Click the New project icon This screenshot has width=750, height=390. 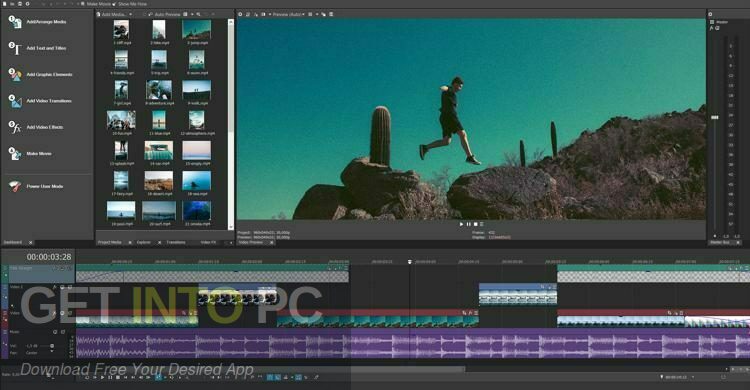point(4,4)
